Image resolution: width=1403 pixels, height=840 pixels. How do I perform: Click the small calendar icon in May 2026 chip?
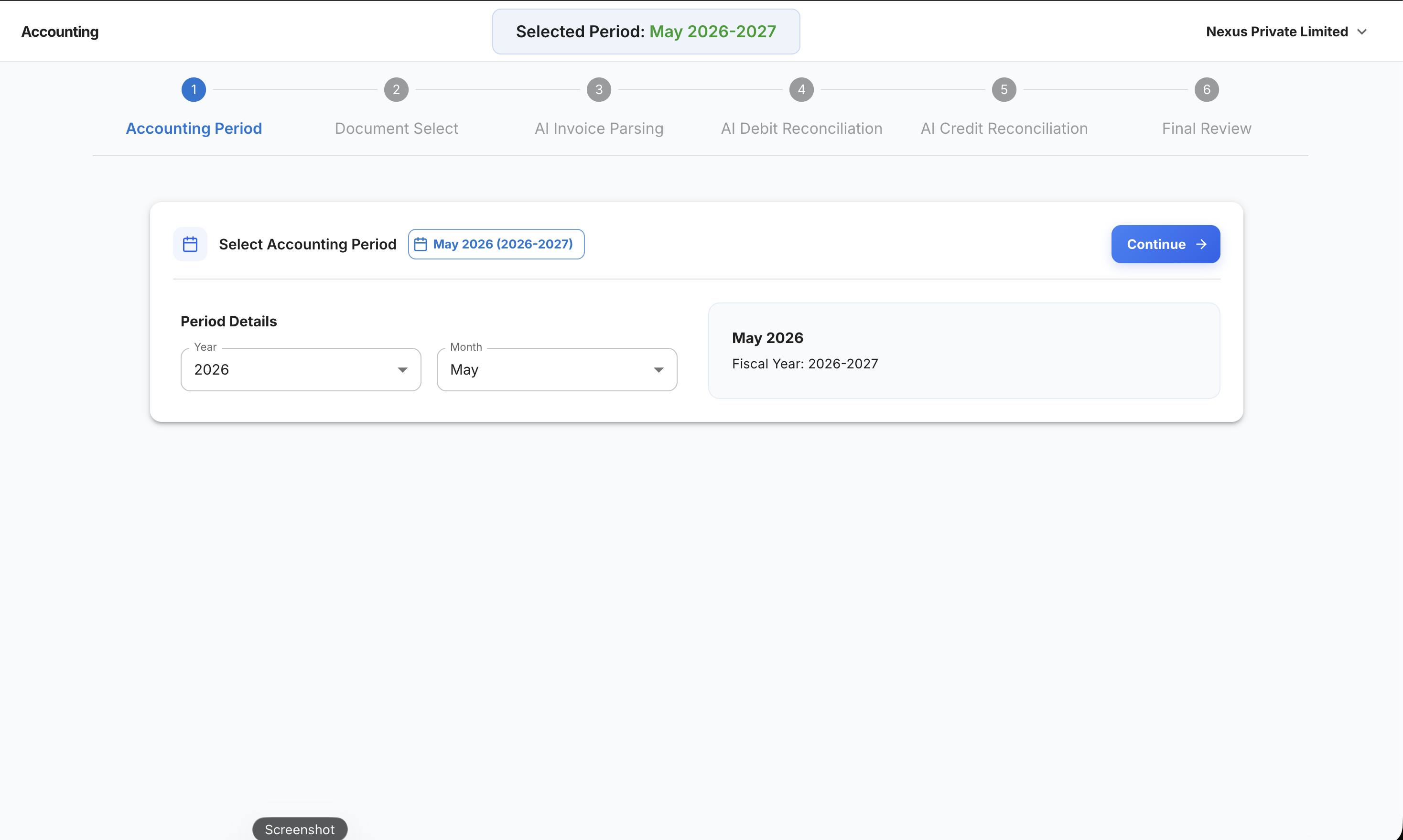421,244
